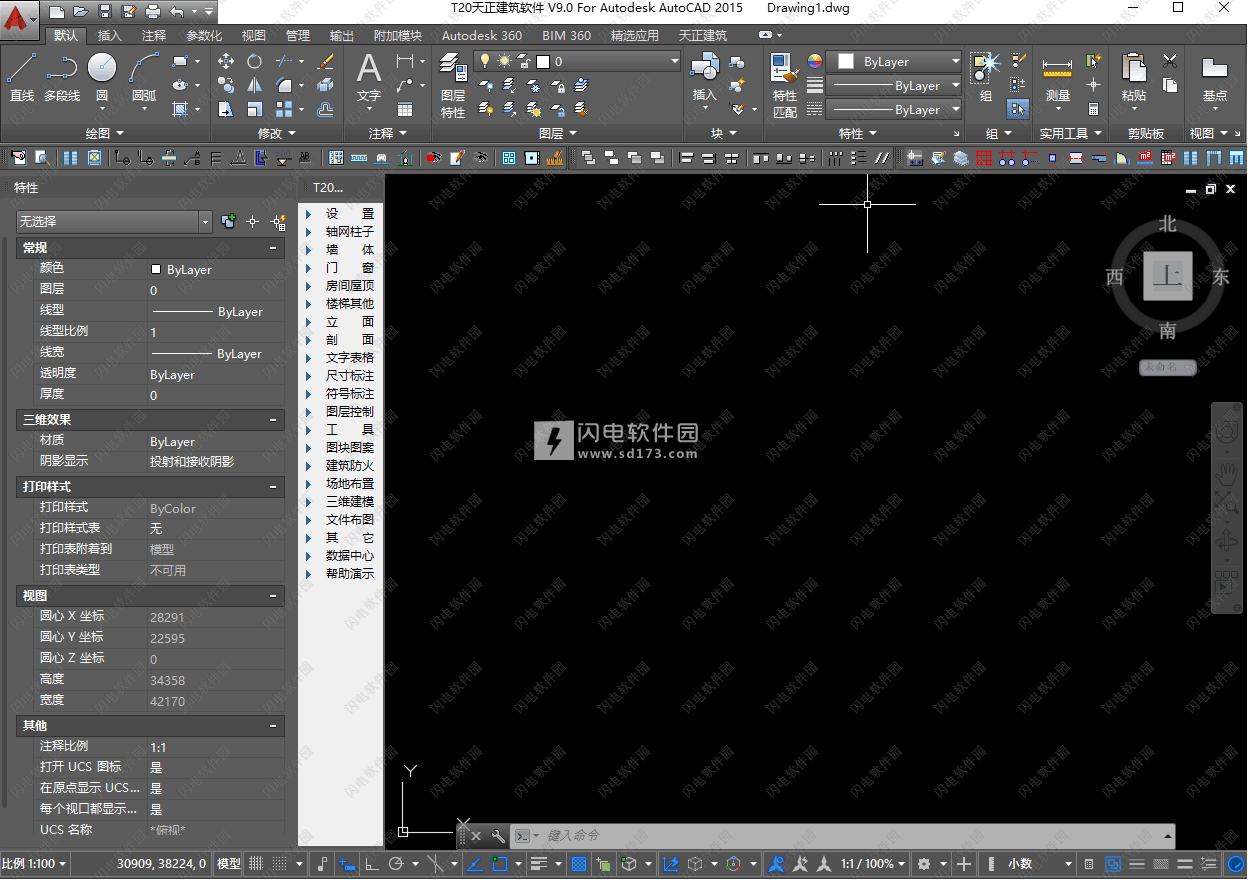Click the 粘贴 paste icon
Screen dimensions: 1248x880
pyautogui.click(x=1134, y=78)
